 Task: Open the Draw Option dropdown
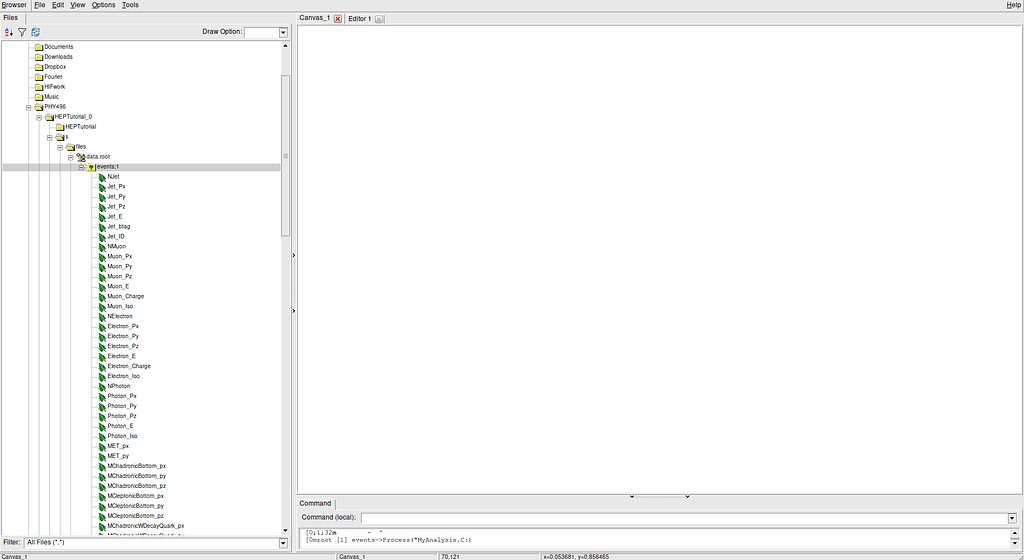click(283, 33)
